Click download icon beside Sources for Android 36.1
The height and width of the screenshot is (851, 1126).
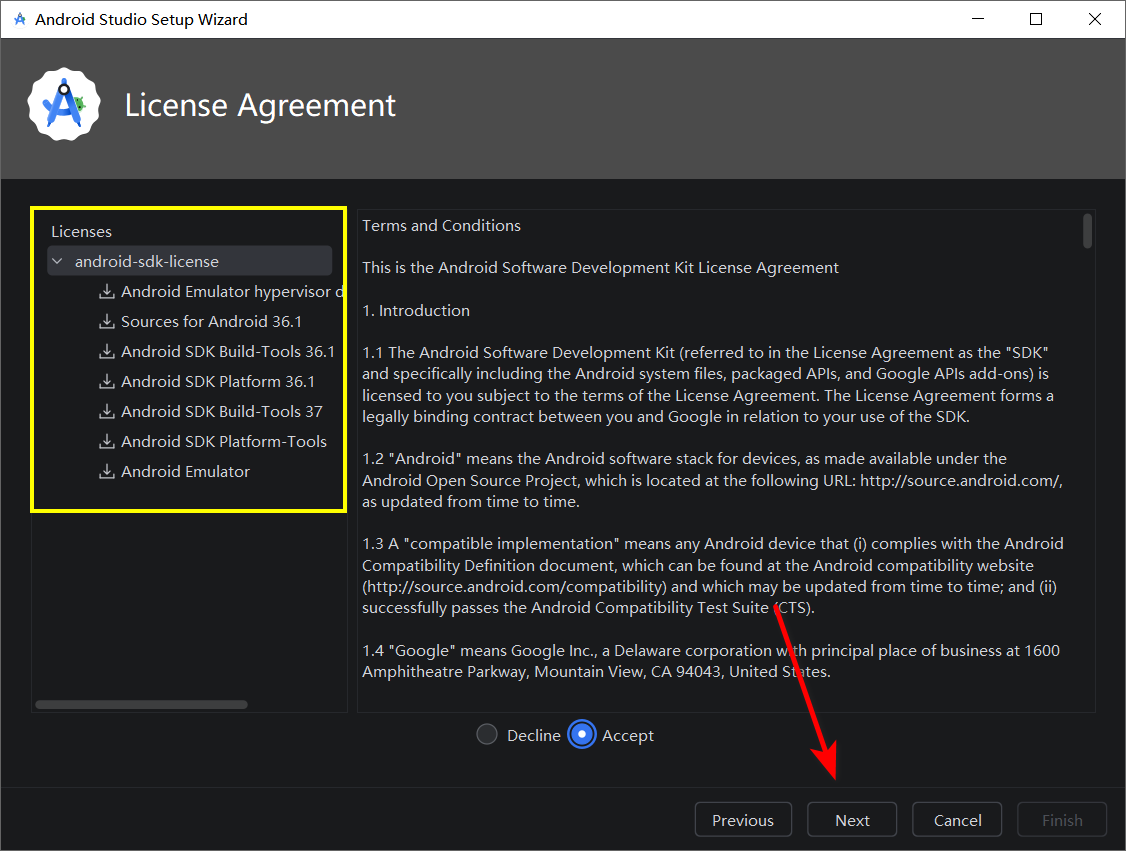pos(106,322)
